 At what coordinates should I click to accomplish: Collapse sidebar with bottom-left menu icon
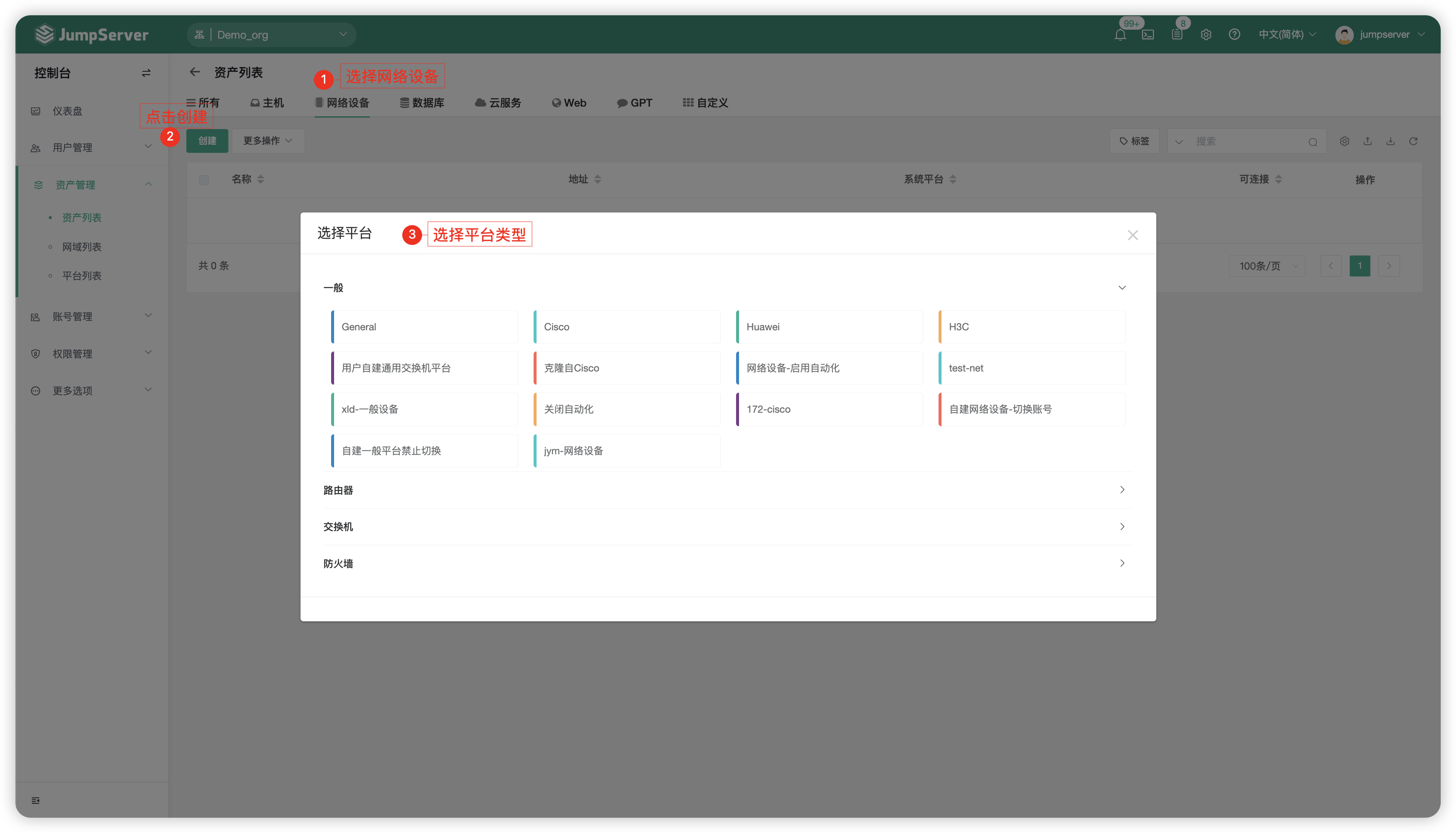tap(36, 800)
